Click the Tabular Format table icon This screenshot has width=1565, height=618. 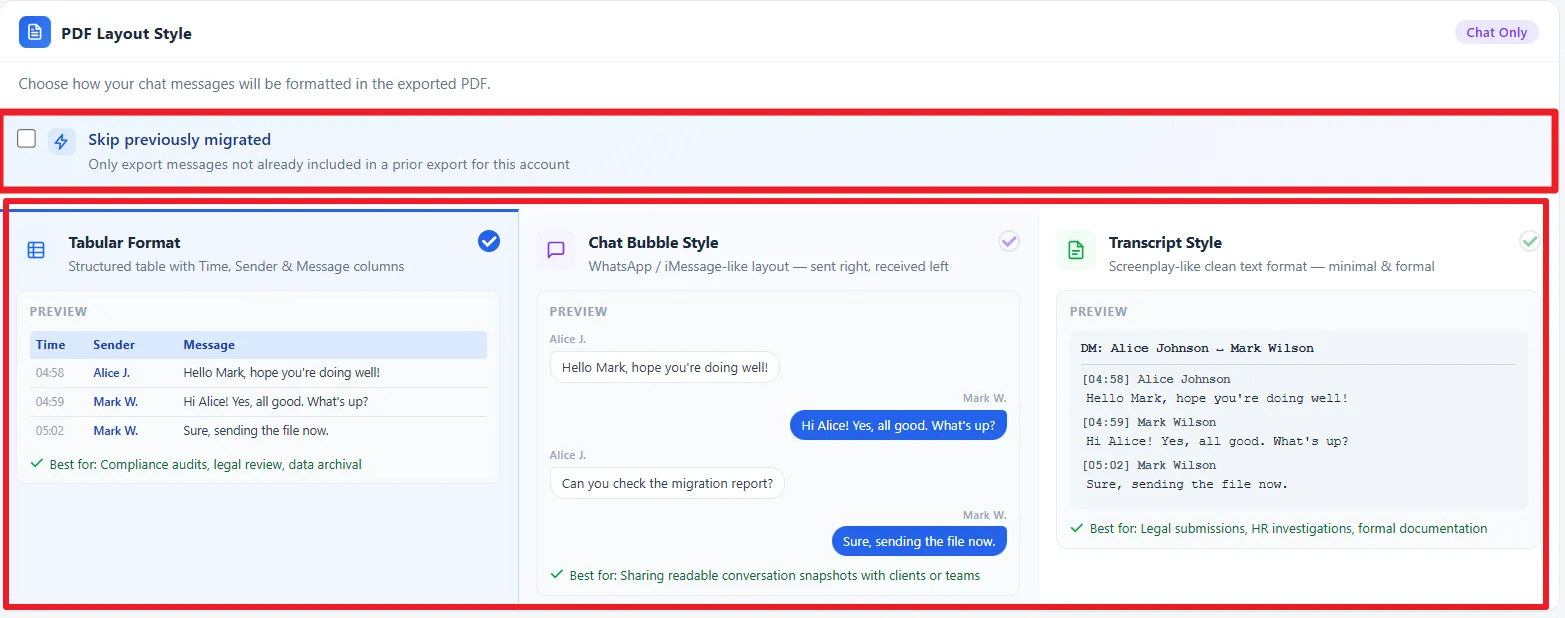click(36, 250)
